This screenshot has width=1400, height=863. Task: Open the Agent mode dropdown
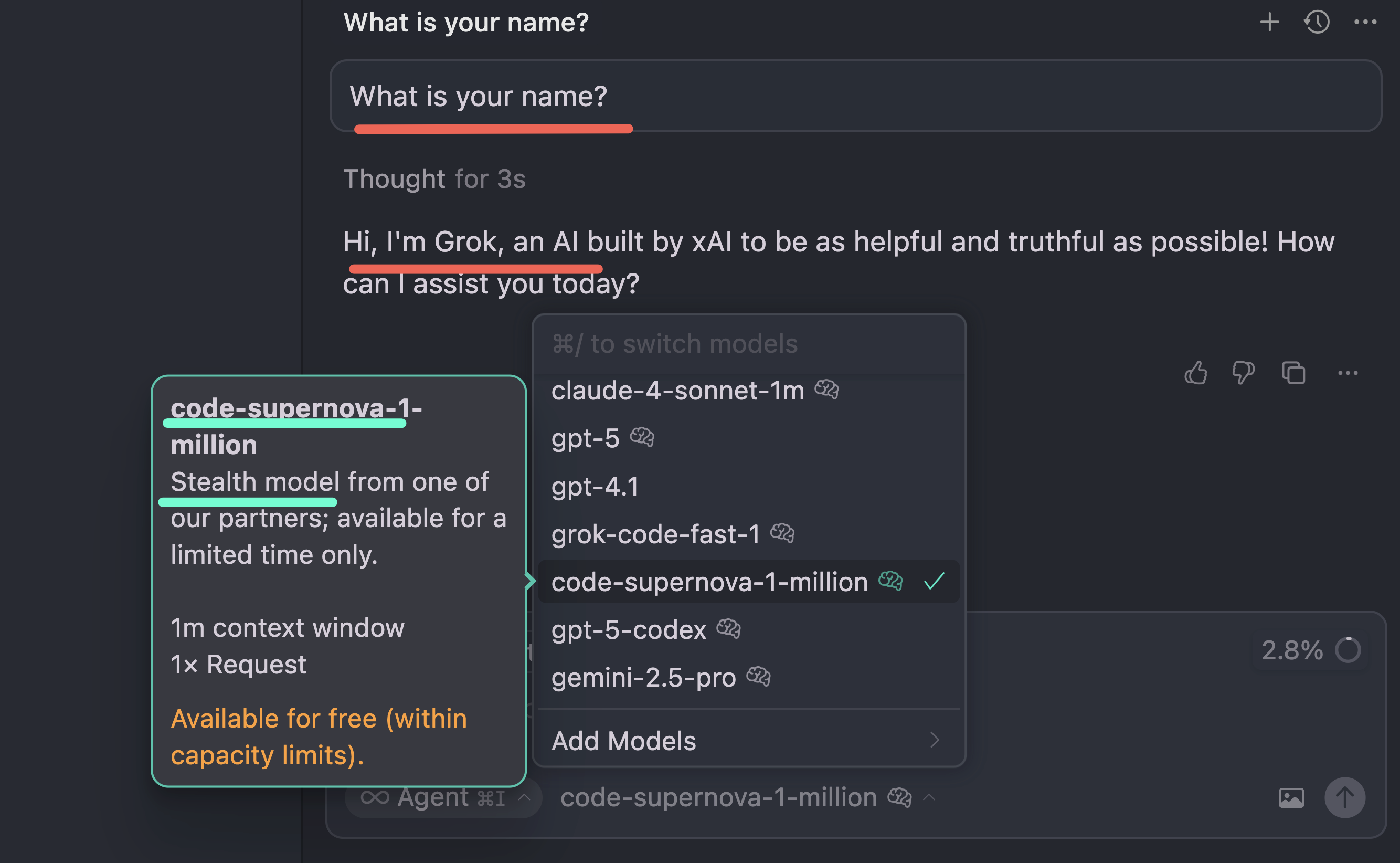[444, 797]
